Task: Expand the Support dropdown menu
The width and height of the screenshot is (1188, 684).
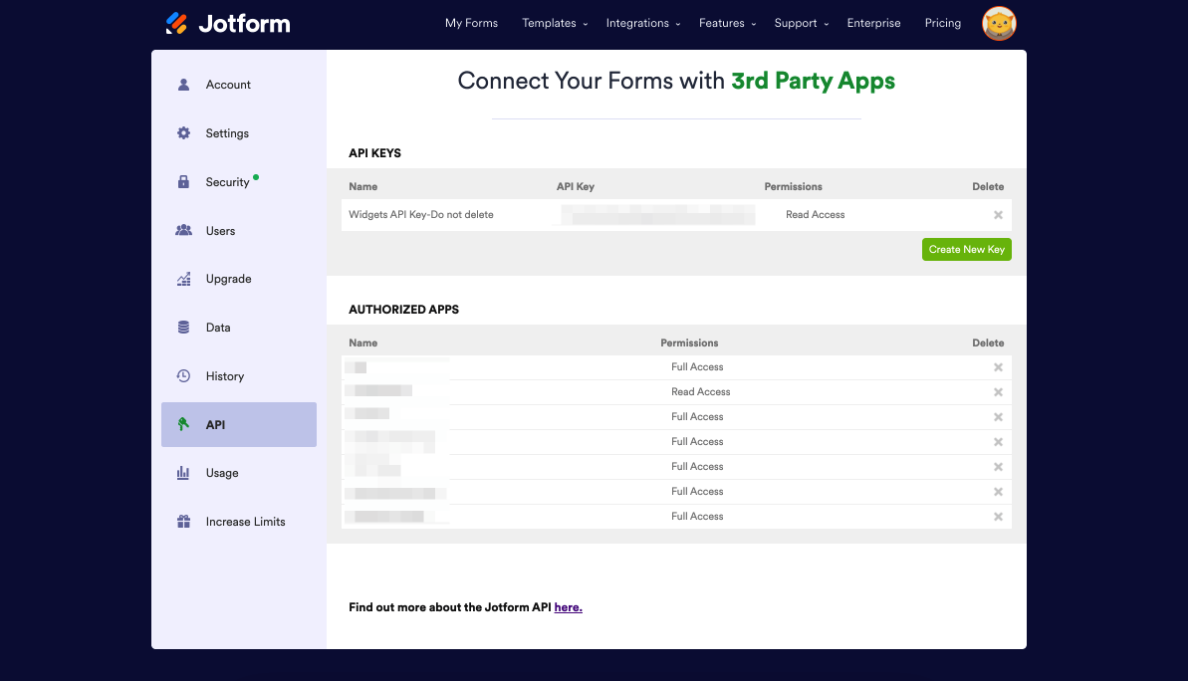Action: [x=801, y=23]
